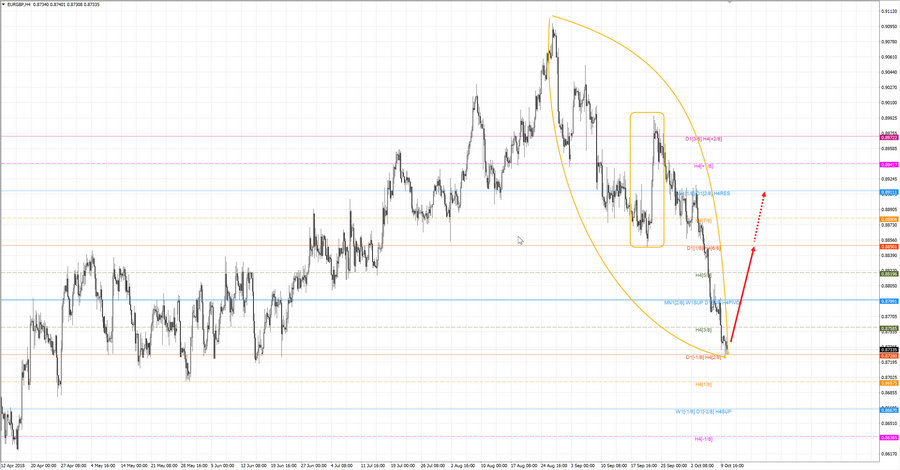Click the blue 0.86670 price level tag
The width and height of the screenshot is (900, 470).
889,410
